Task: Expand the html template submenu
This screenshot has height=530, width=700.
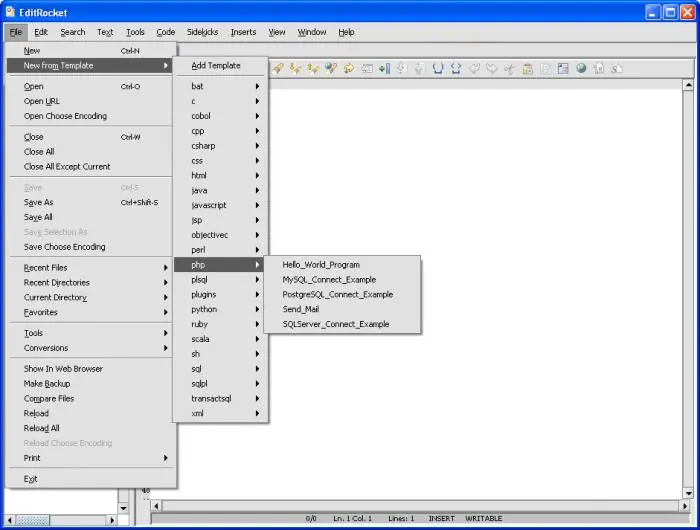Action: (x=221, y=175)
